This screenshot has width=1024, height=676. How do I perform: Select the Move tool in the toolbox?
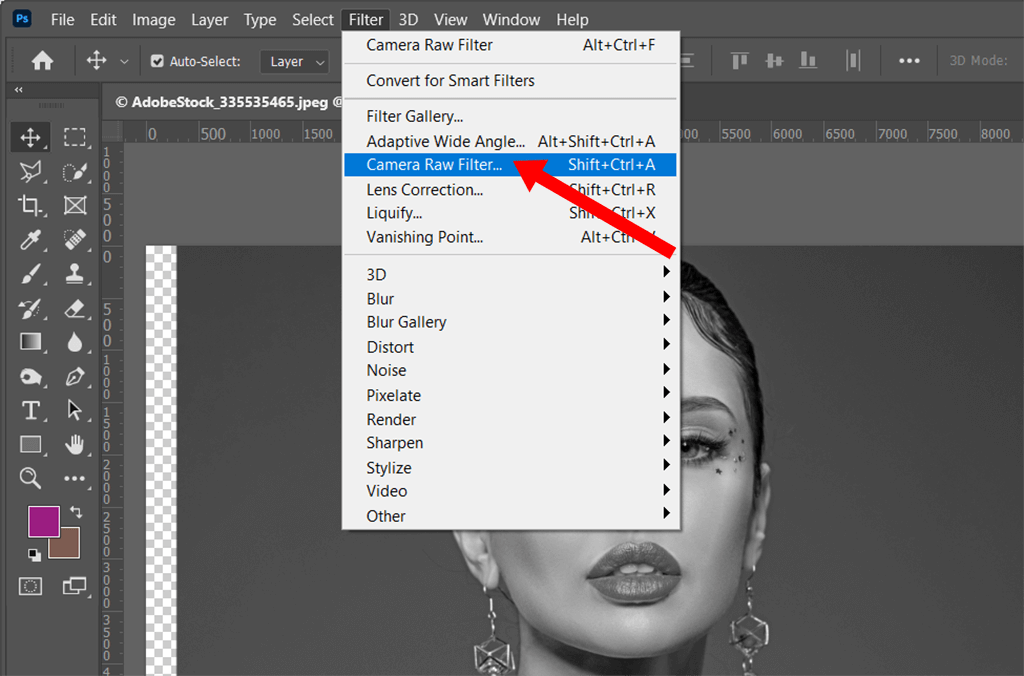[30, 138]
